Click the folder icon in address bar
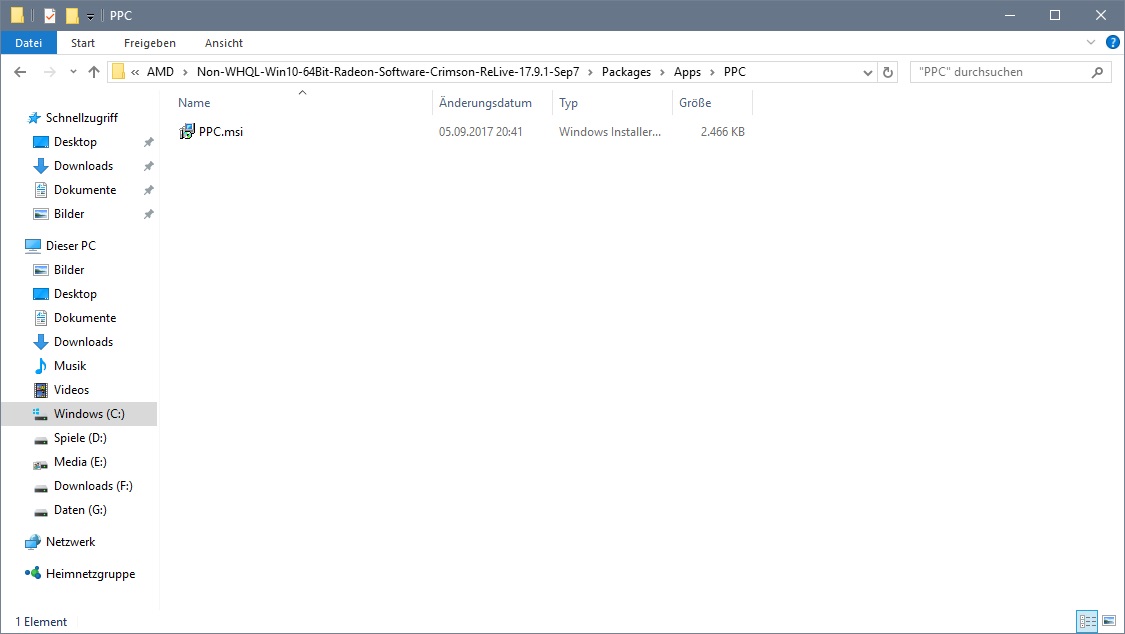Image resolution: width=1125 pixels, height=634 pixels. pyautogui.click(x=118, y=72)
